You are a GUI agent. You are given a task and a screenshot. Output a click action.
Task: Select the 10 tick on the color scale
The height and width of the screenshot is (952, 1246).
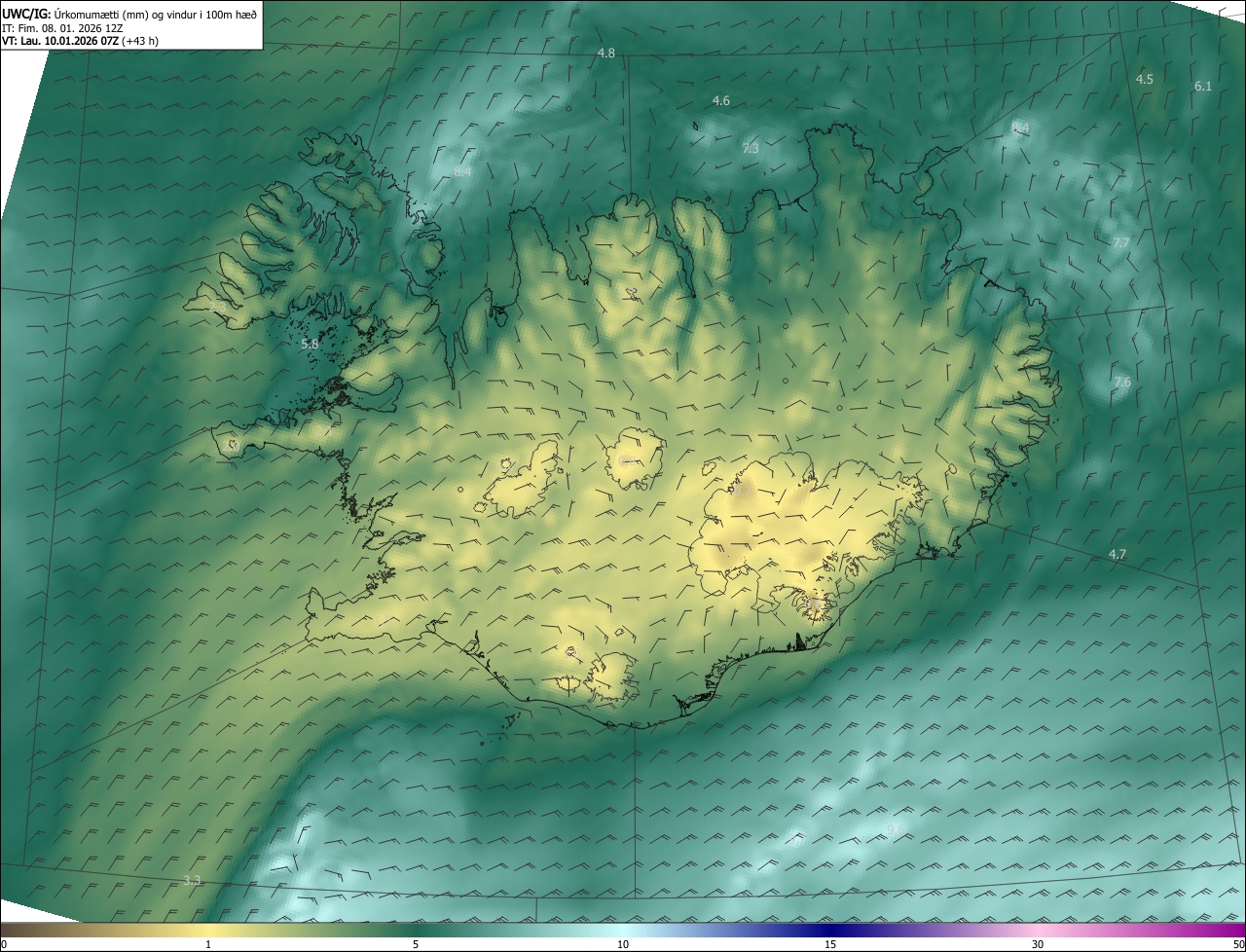[623, 944]
